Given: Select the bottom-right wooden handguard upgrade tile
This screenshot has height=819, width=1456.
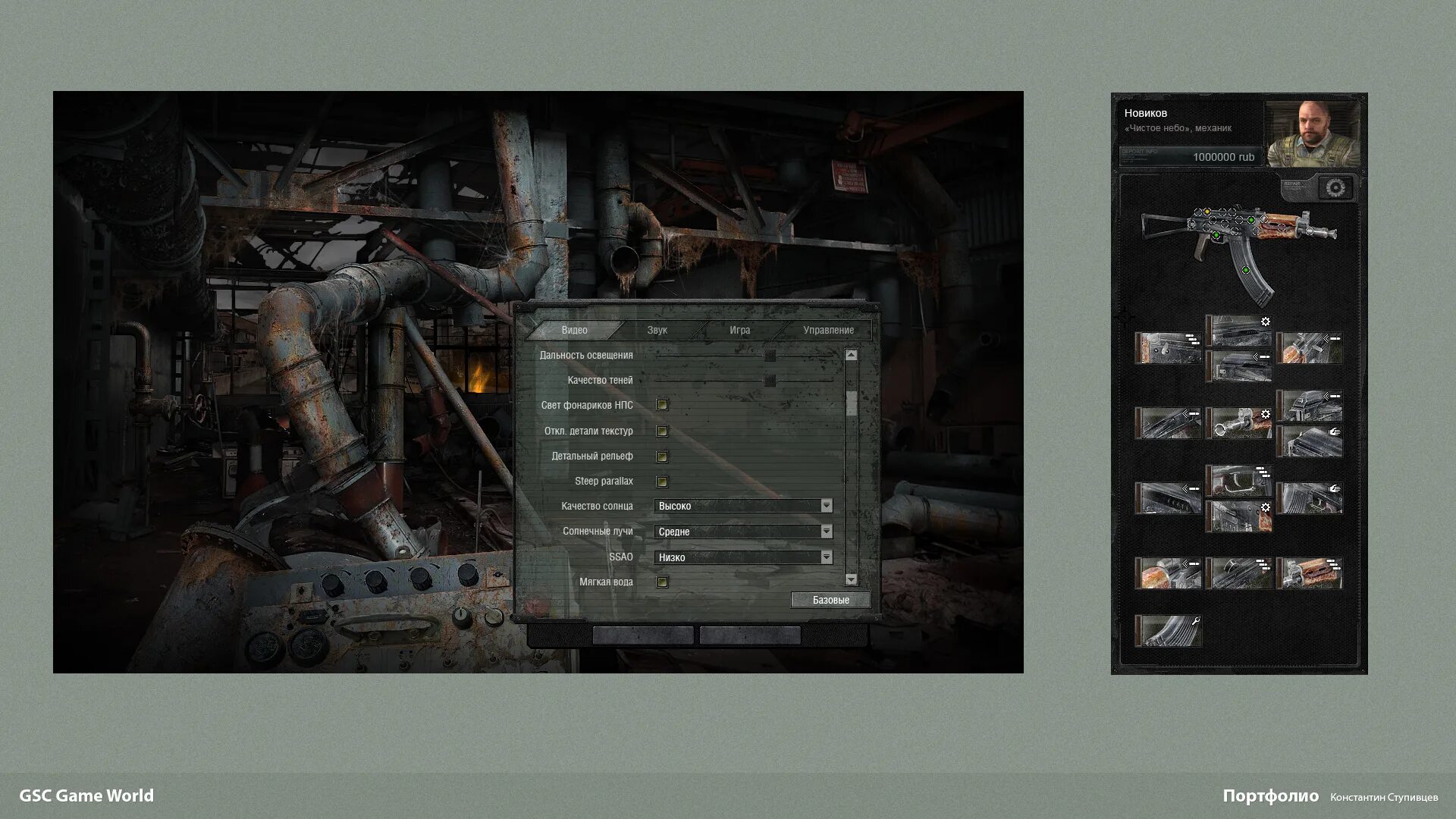Looking at the screenshot, I should coord(1310,573).
